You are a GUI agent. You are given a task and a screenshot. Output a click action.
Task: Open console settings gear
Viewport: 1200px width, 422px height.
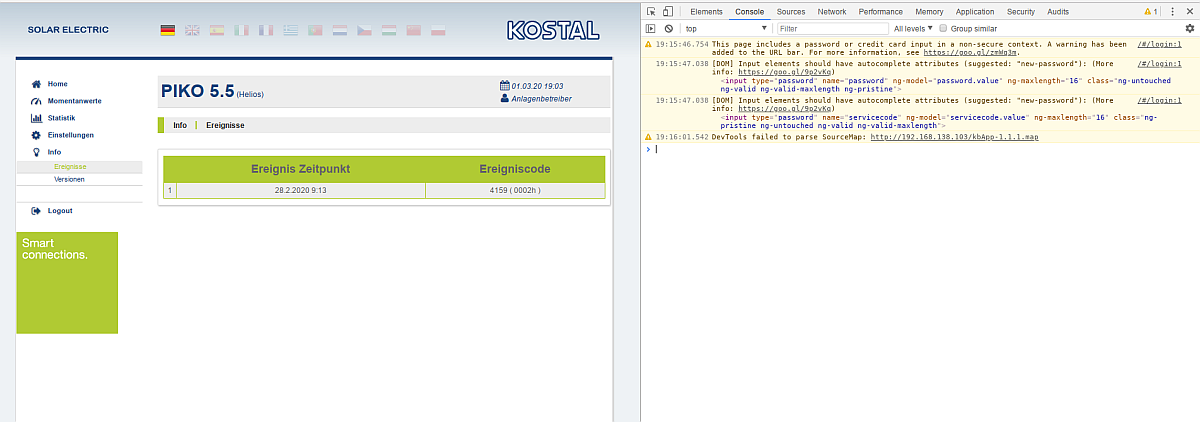click(1190, 29)
